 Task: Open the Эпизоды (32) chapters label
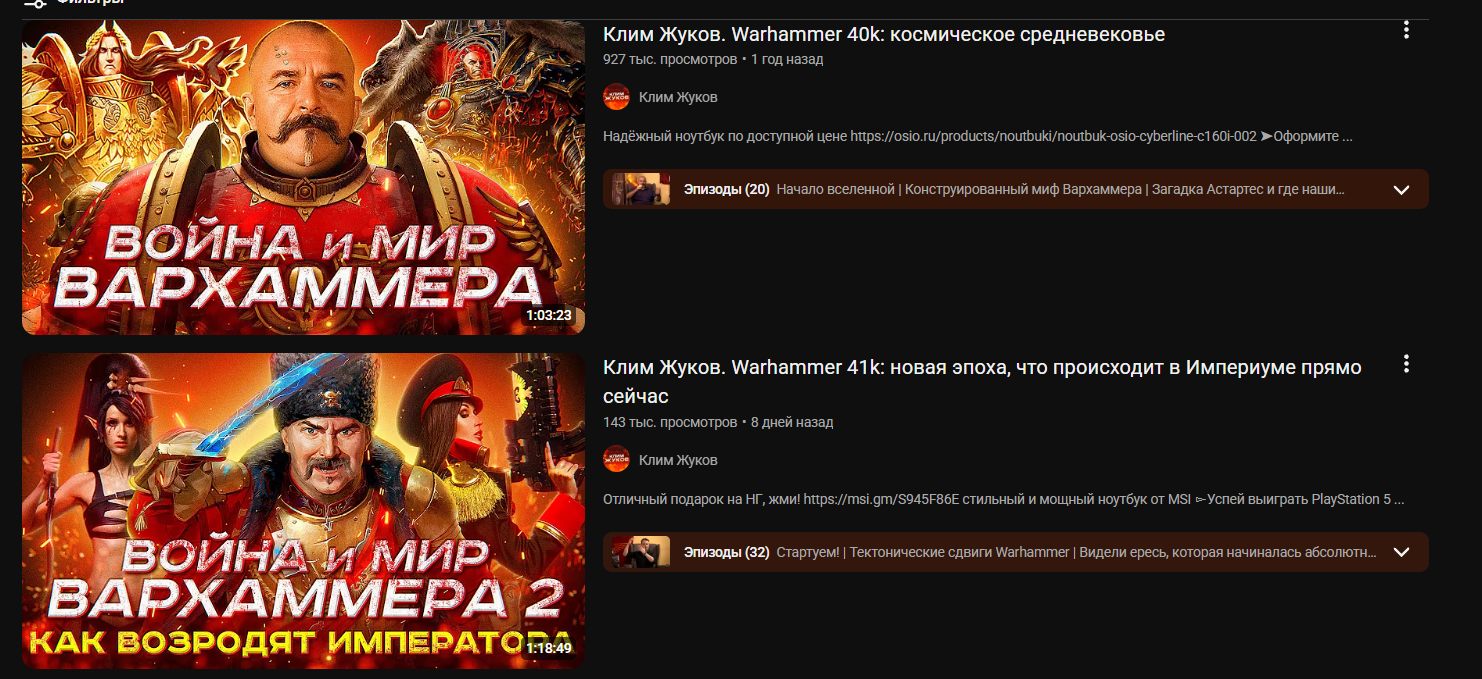[x=726, y=552]
